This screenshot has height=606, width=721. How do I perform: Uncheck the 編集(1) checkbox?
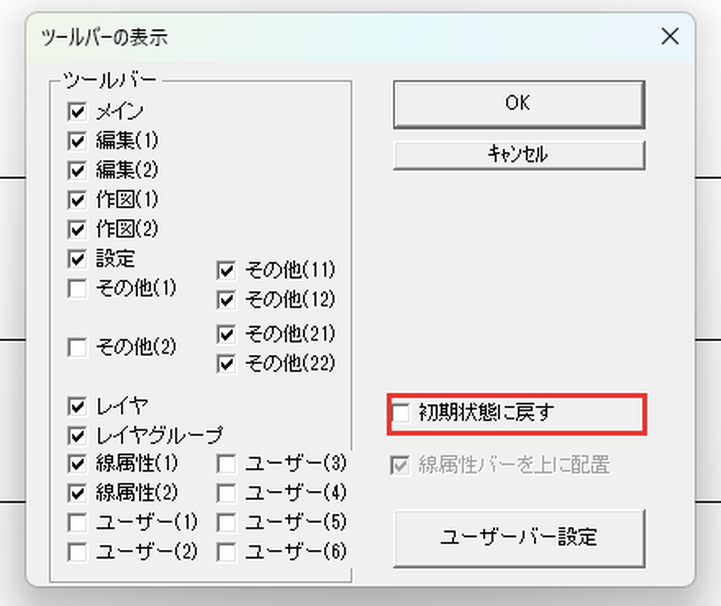tap(77, 141)
